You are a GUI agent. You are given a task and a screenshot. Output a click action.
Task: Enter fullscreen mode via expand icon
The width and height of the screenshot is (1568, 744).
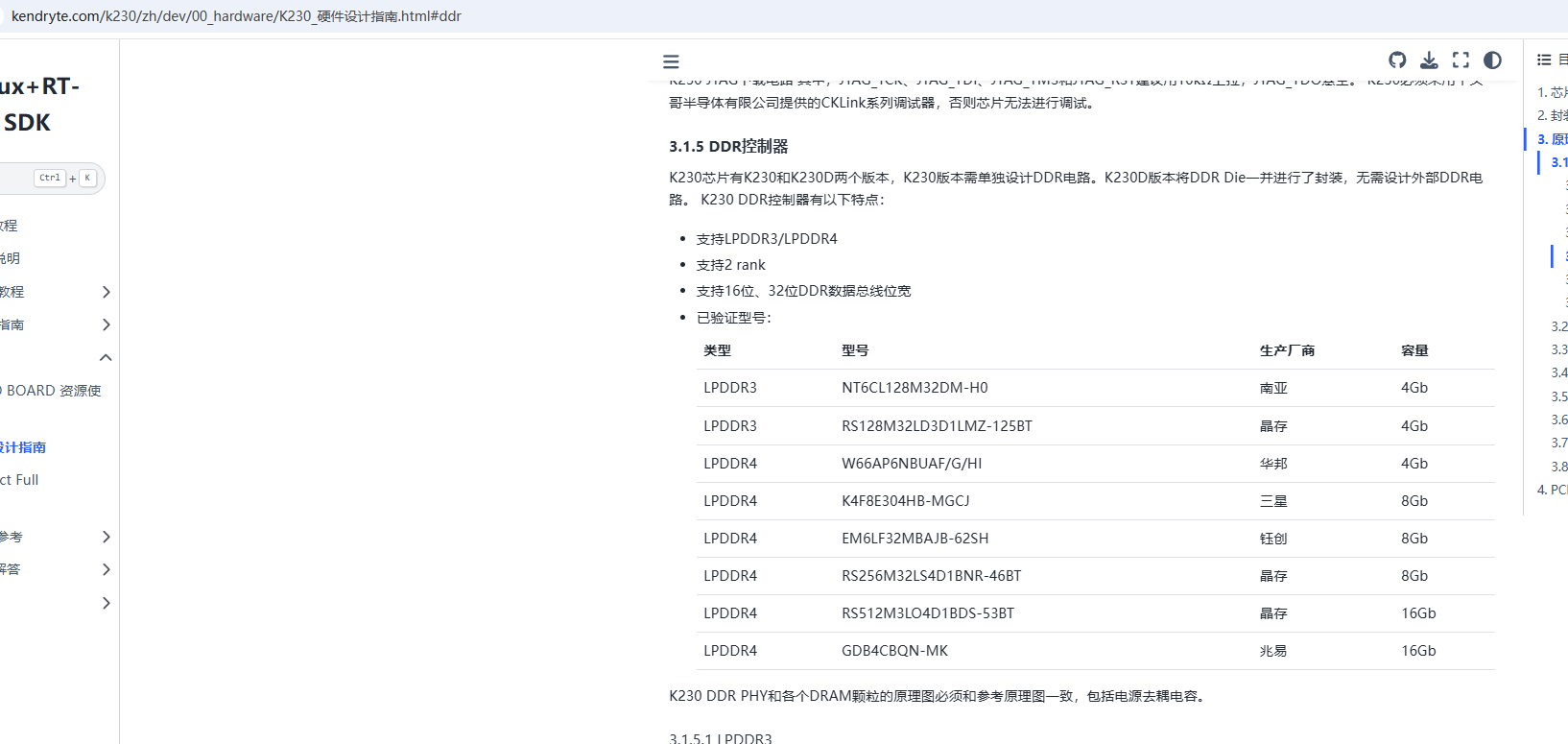click(x=1461, y=60)
